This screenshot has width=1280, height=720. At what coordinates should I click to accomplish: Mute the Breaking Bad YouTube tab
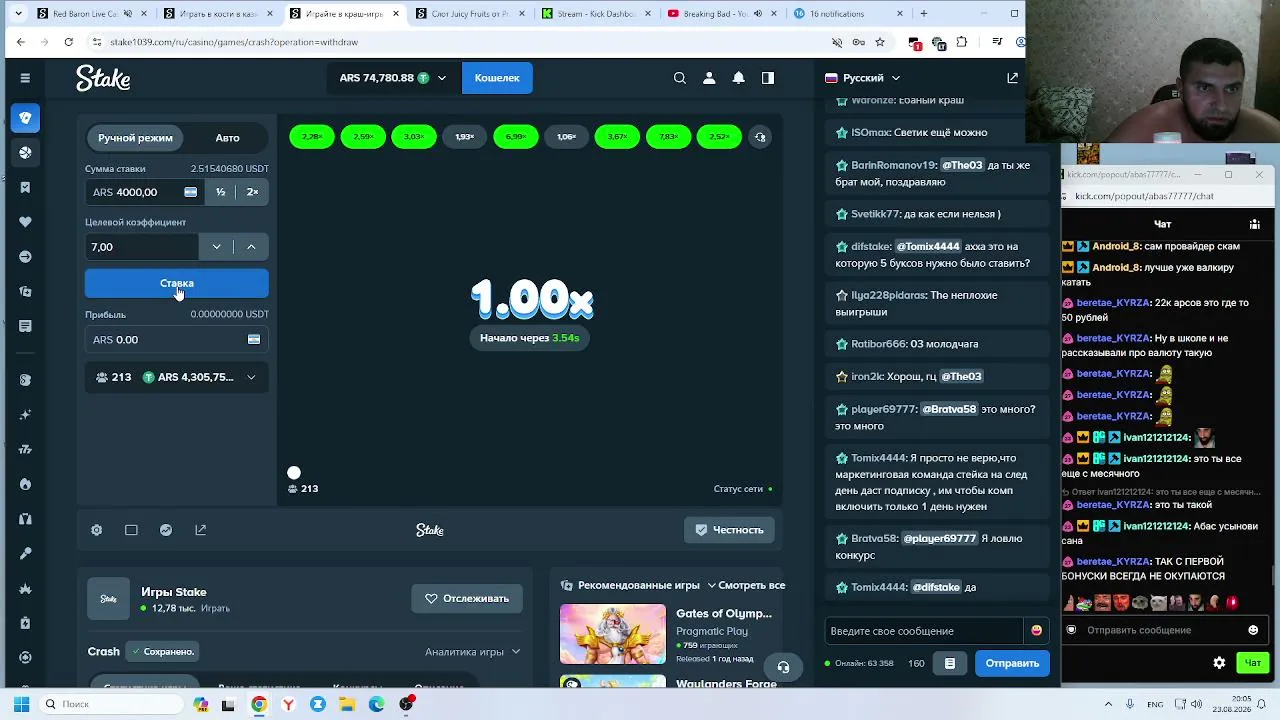pyautogui.click(x=757, y=14)
